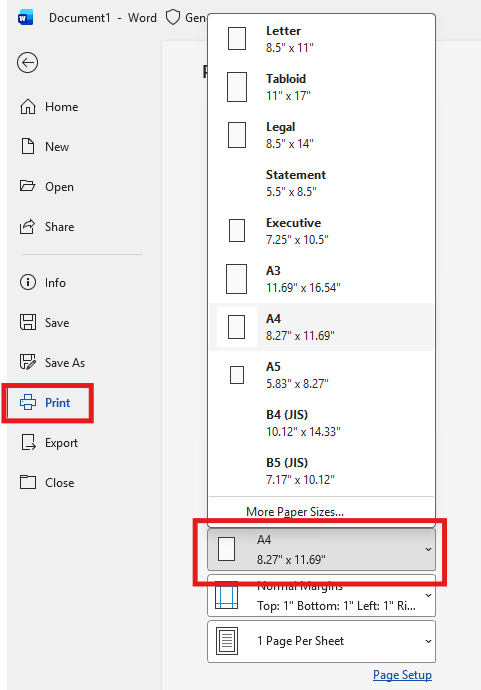Viewport: 481px width, 690px height.
Task: Click the Home house icon
Action: pos(28,106)
